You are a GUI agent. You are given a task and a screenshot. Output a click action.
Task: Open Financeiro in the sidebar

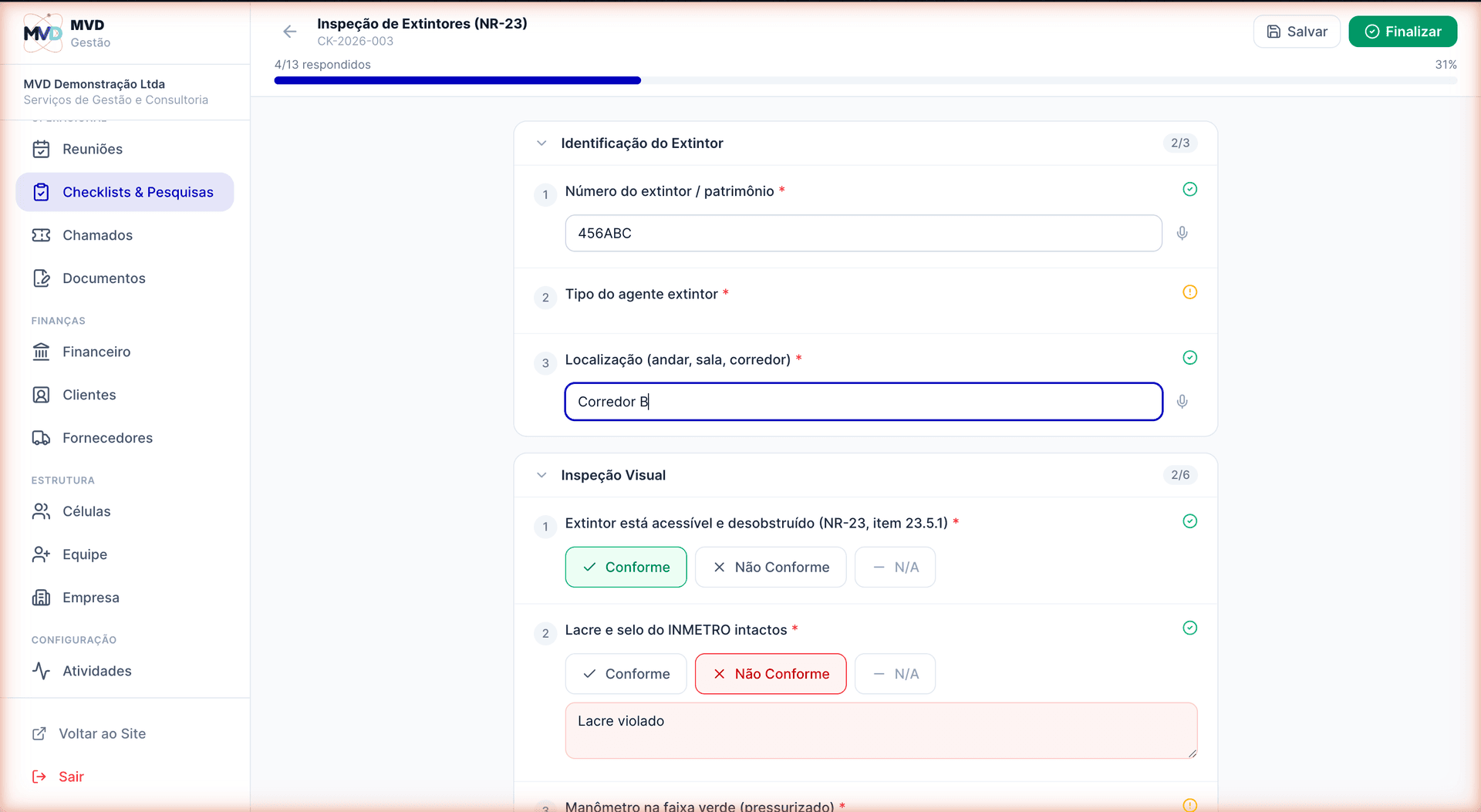(124, 352)
